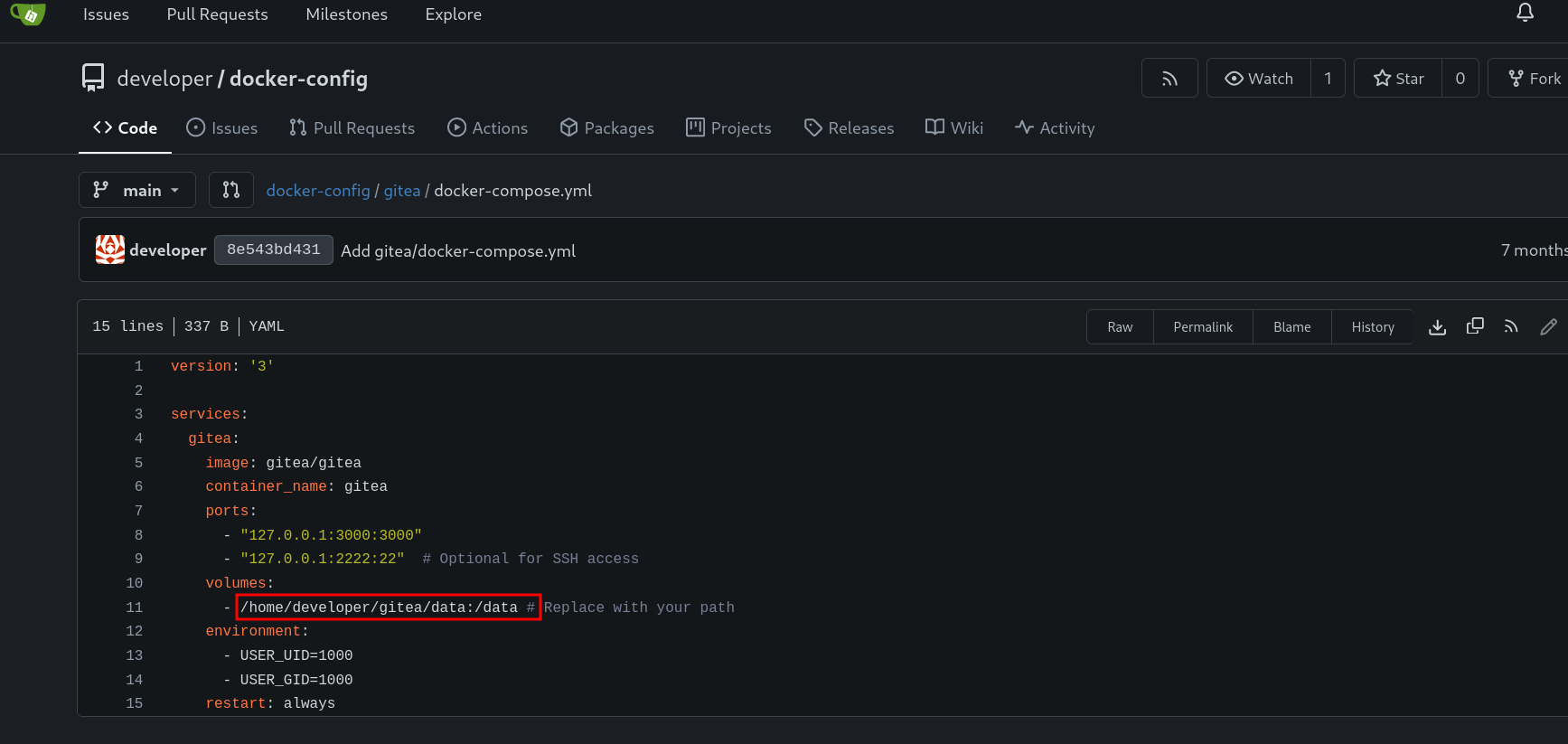Screen dimensions: 1568x744
Task: Click the text "127.0.0.1:3000:3000"
Action: pyautogui.click(x=331, y=535)
